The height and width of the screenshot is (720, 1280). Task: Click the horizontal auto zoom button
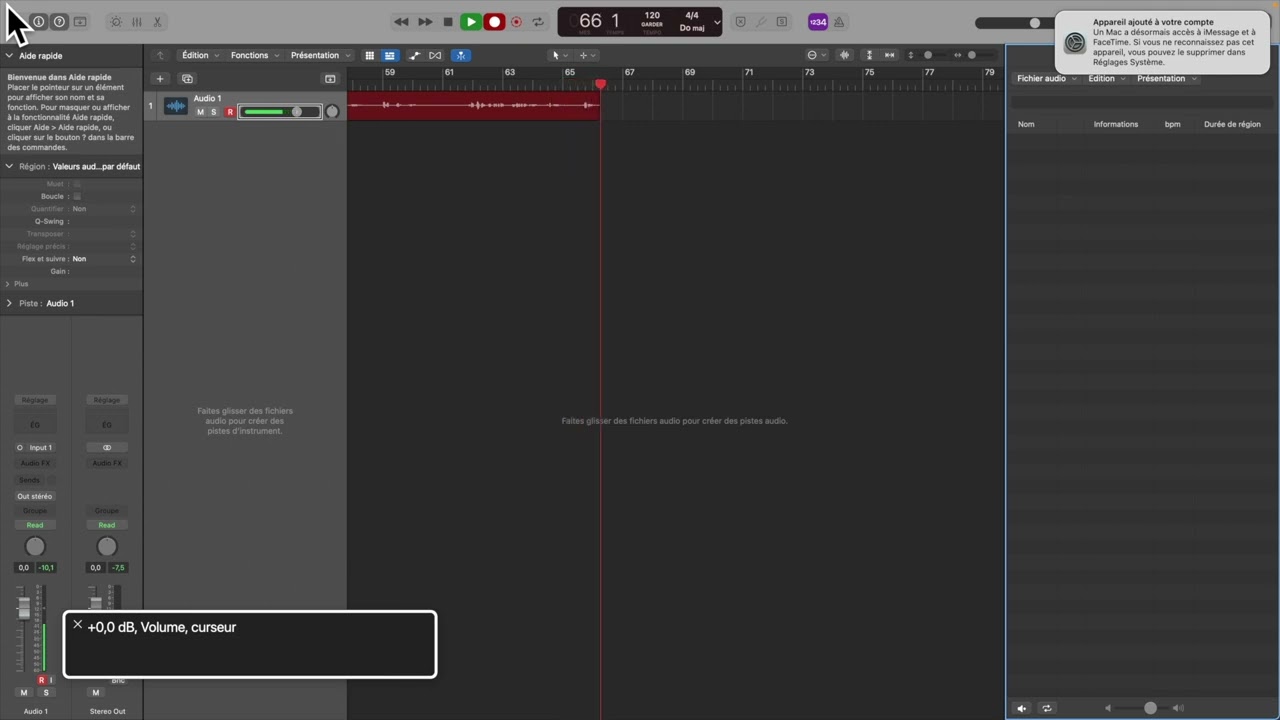pos(889,55)
